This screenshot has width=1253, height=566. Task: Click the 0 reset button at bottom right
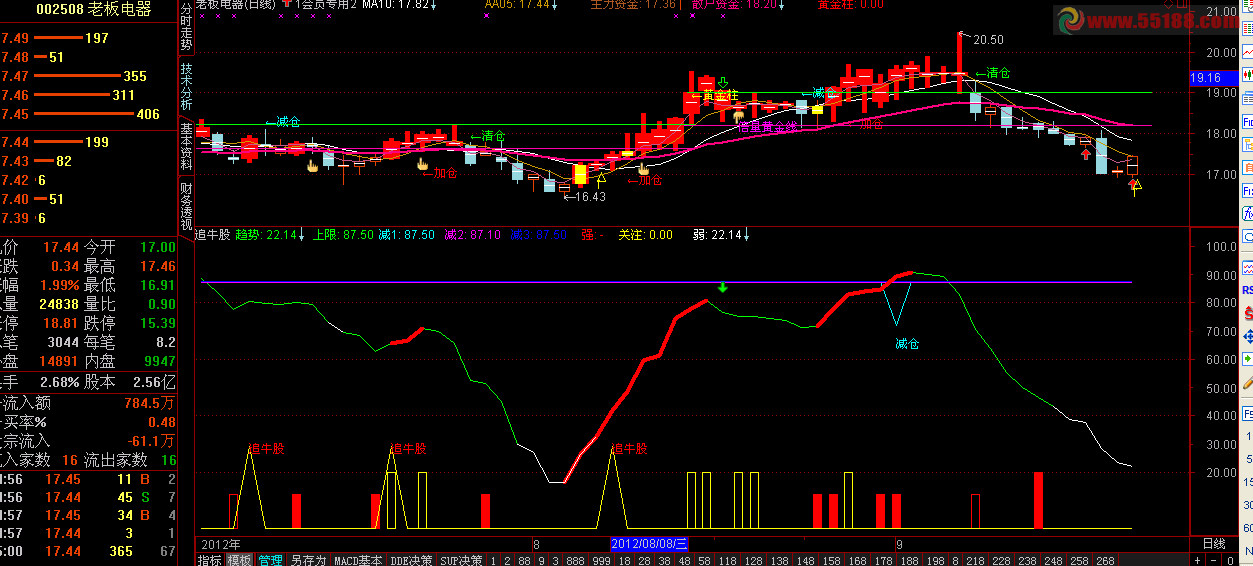(1231, 559)
